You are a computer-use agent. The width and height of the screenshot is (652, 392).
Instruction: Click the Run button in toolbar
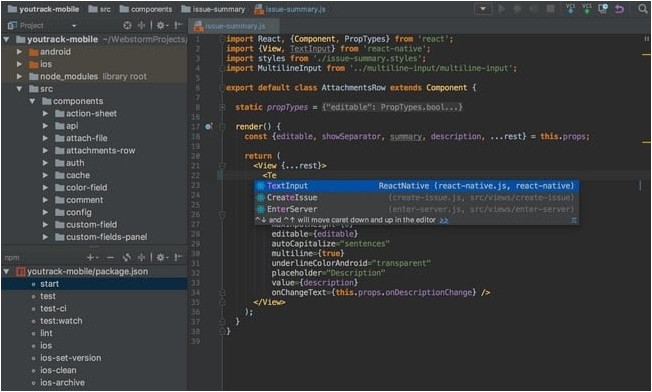(x=501, y=9)
